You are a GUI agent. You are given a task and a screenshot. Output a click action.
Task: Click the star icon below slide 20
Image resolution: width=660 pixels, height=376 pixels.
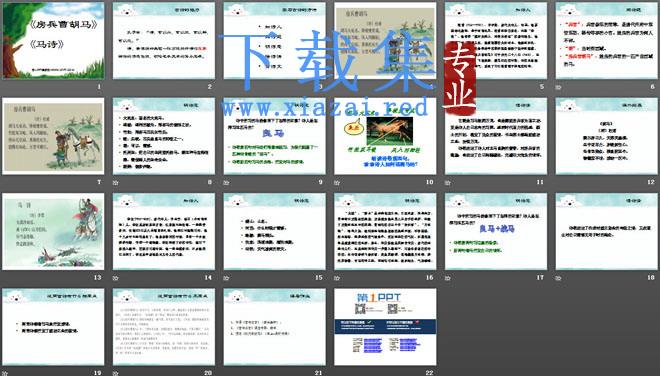point(115,373)
